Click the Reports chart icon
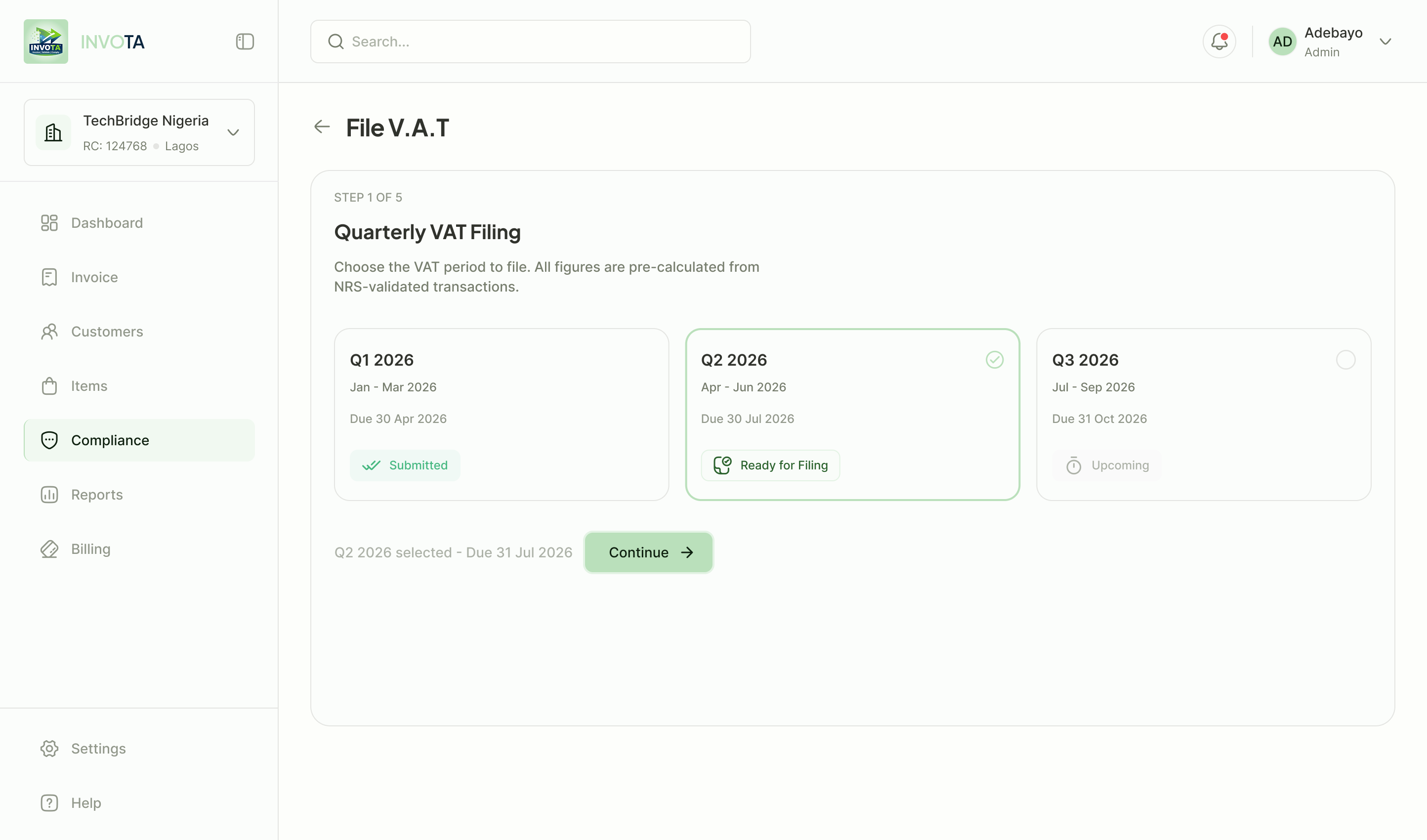Image resolution: width=1427 pixels, height=840 pixels. [49, 495]
